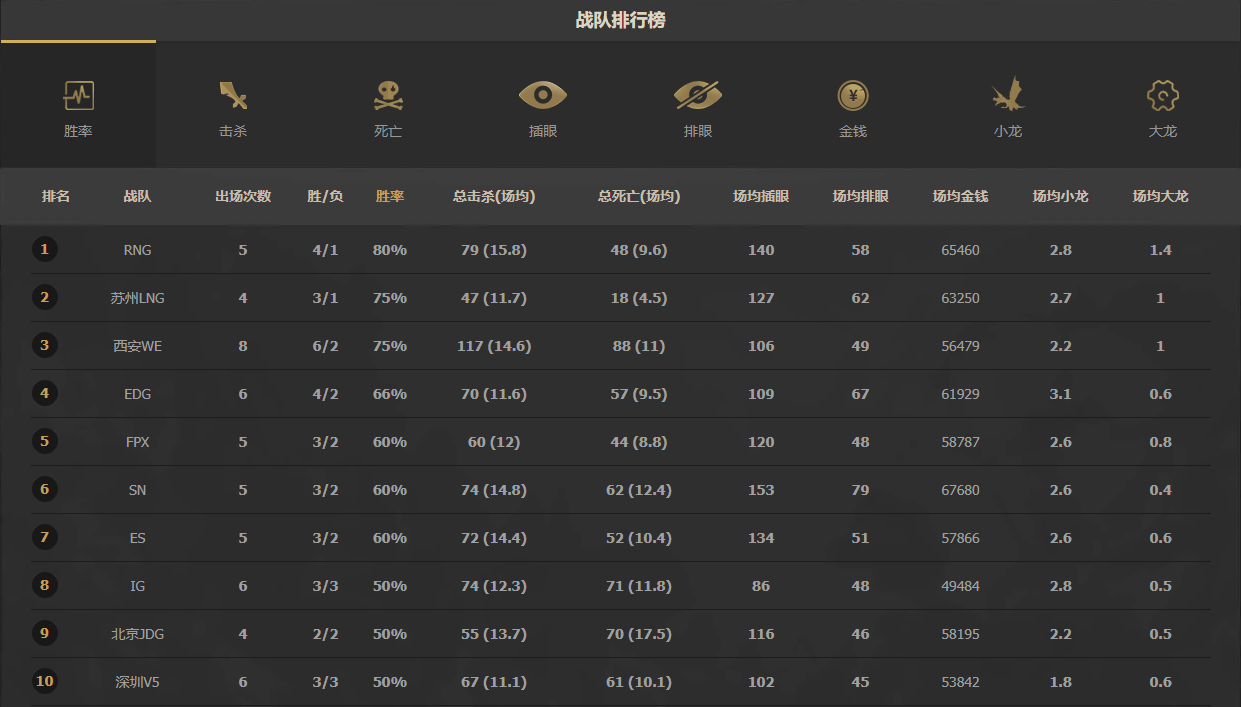Viewport: 1241px width, 707px height.
Task: Select the rank 9 badge beside 北京JDG
Action: [x=44, y=633]
